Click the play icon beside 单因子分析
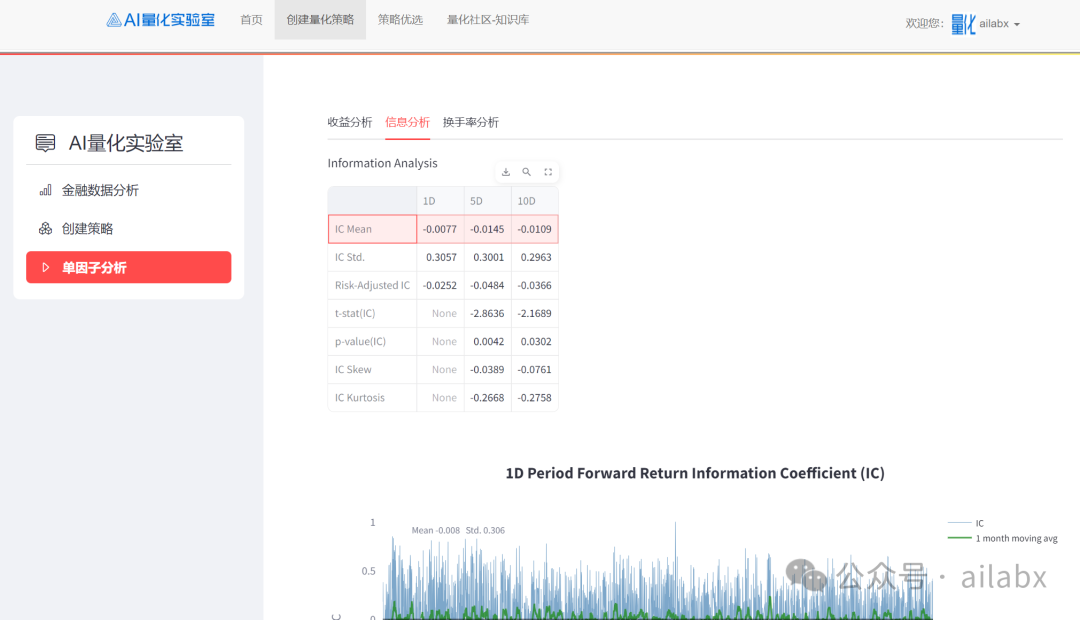This screenshot has width=1080, height=620. click(x=46, y=267)
